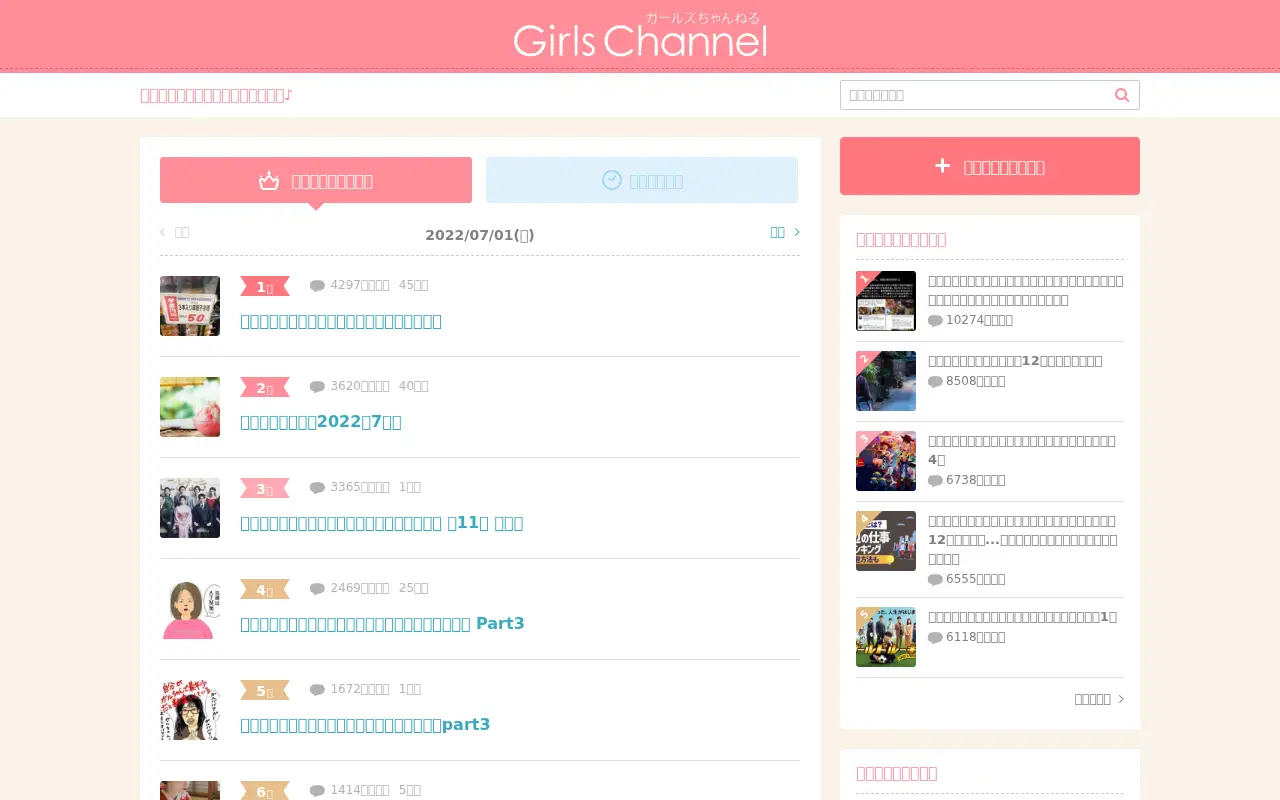Screen dimensions: 1280x800
Task: Open thumbnail of rank 1 topic
Action: pos(190,306)
